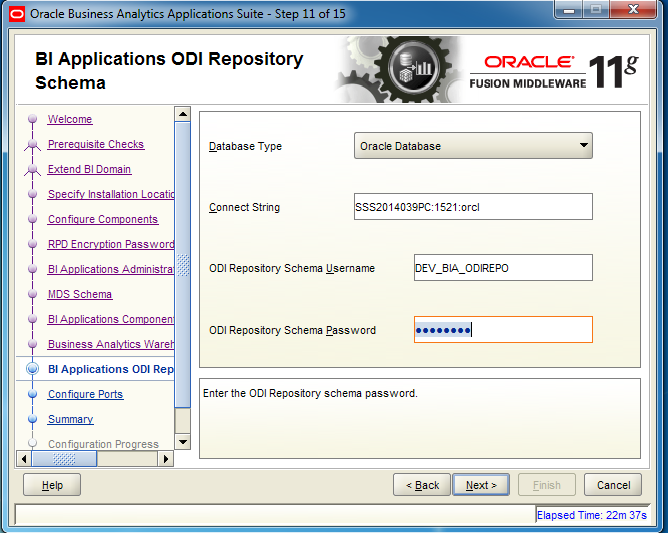This screenshot has width=668, height=533.
Task: Open the Database Type dropdown
Action: (473, 146)
